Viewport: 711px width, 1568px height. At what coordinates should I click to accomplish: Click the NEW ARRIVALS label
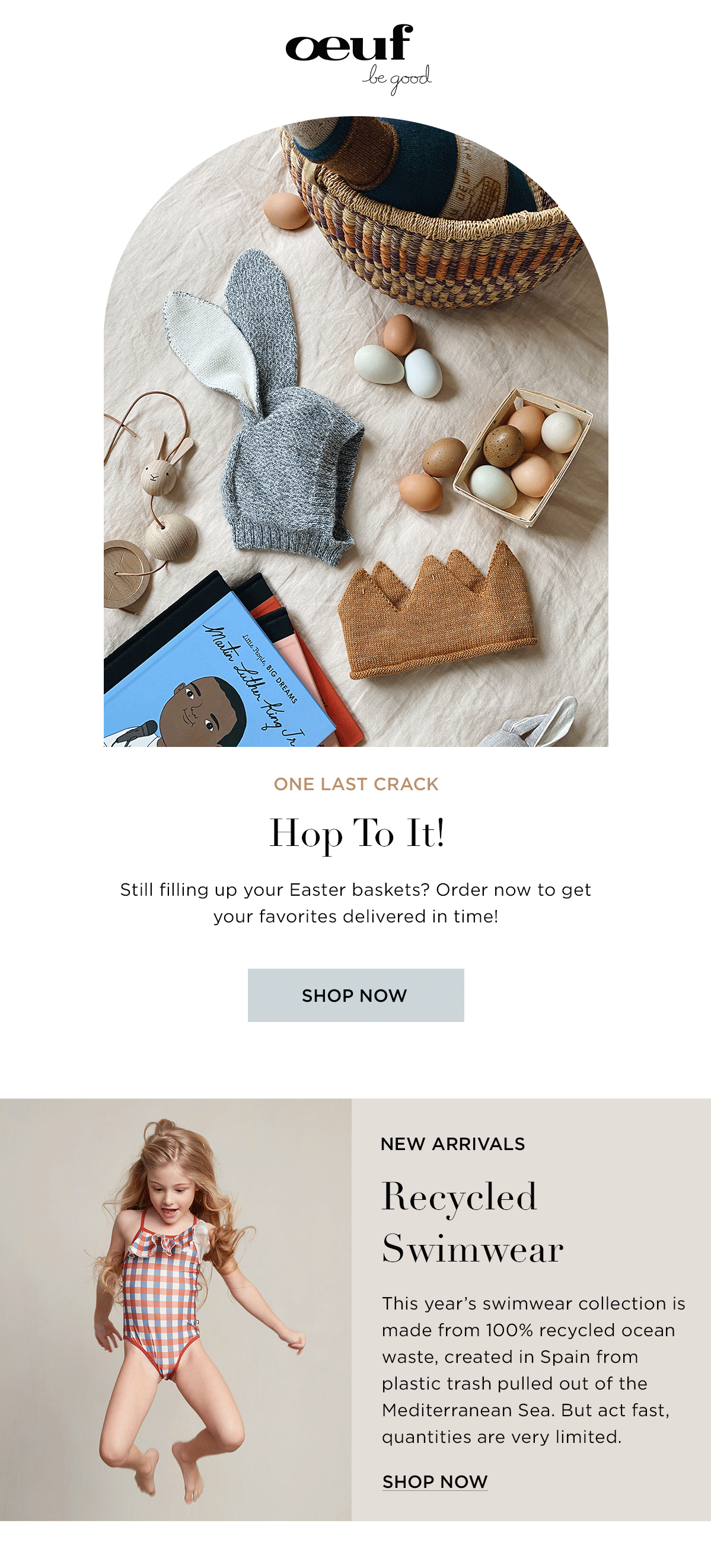pyautogui.click(x=452, y=1144)
